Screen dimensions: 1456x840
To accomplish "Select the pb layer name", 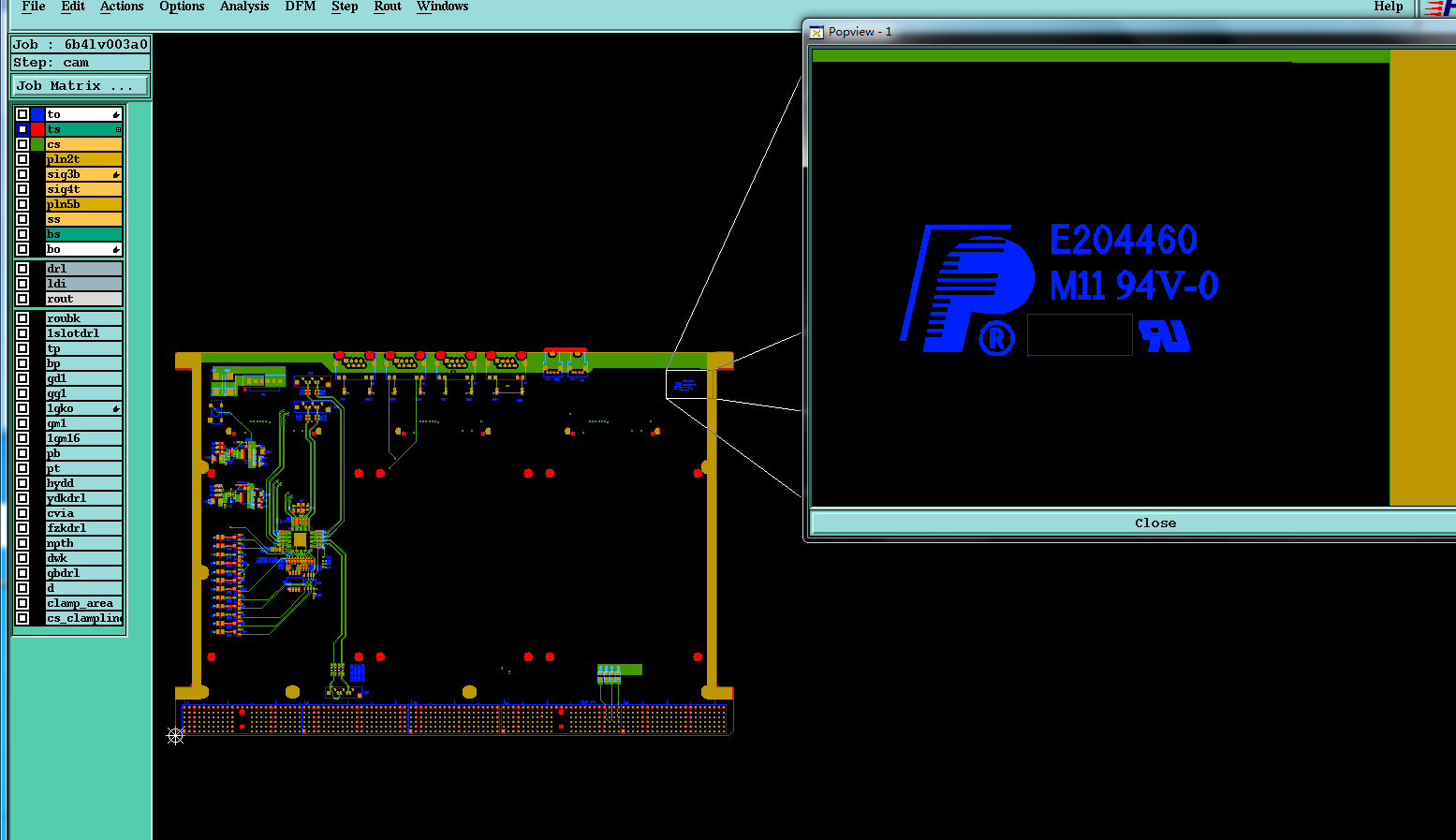I will 84,453.
